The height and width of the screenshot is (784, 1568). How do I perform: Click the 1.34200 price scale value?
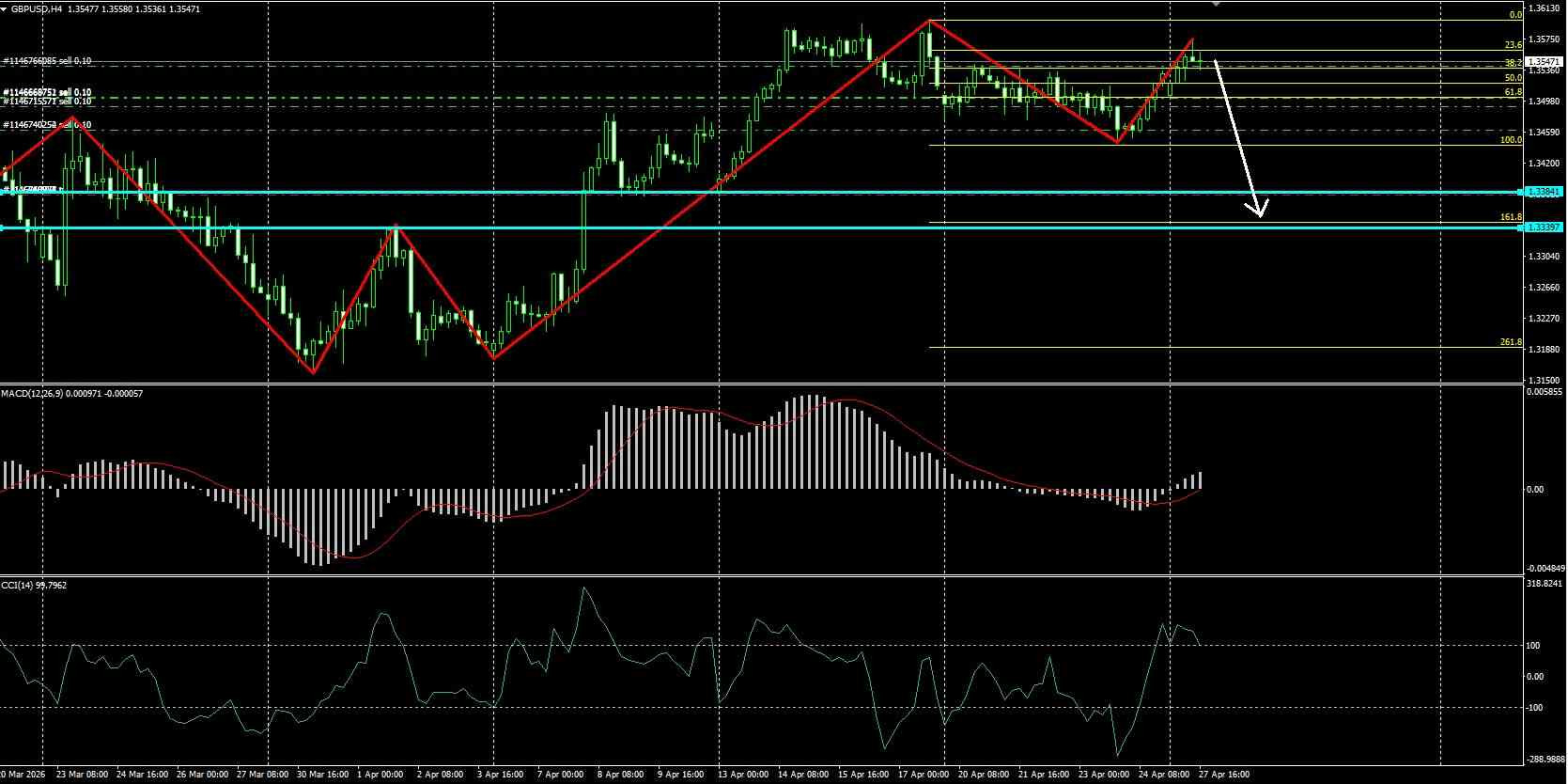tap(1545, 164)
